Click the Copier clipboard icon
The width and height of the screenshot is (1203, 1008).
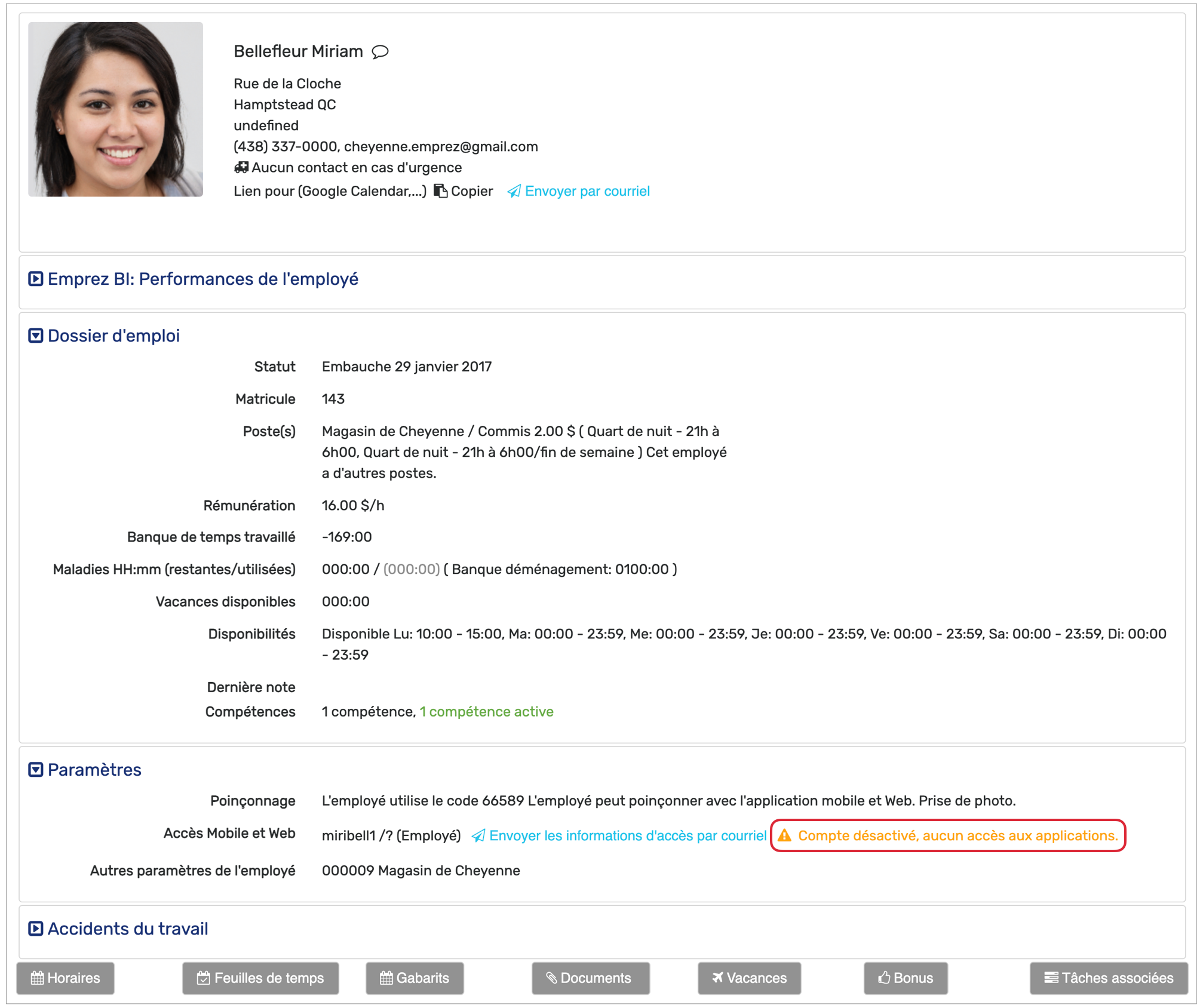pos(440,191)
